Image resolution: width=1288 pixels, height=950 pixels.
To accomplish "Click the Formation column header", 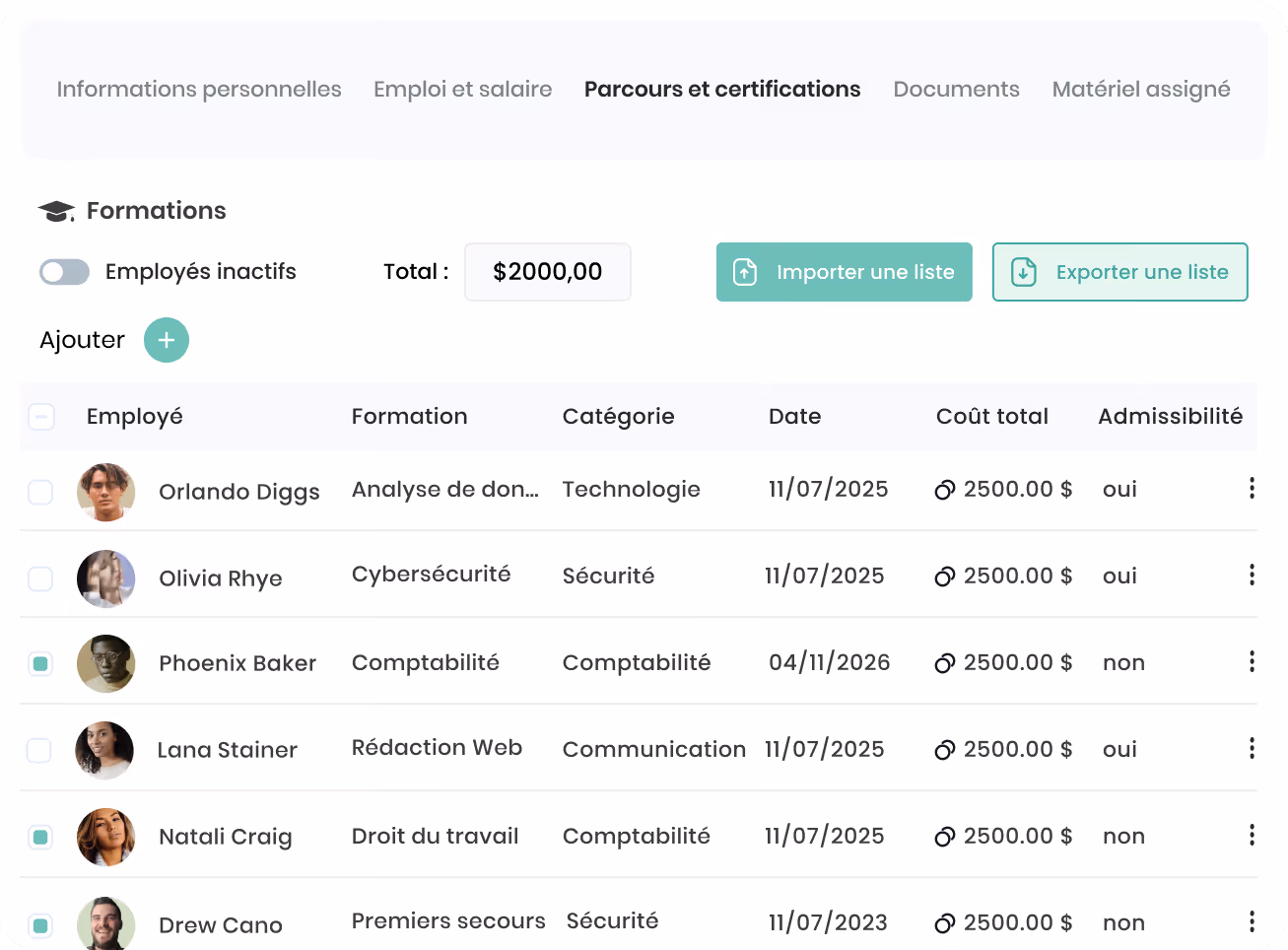I will pos(409,416).
